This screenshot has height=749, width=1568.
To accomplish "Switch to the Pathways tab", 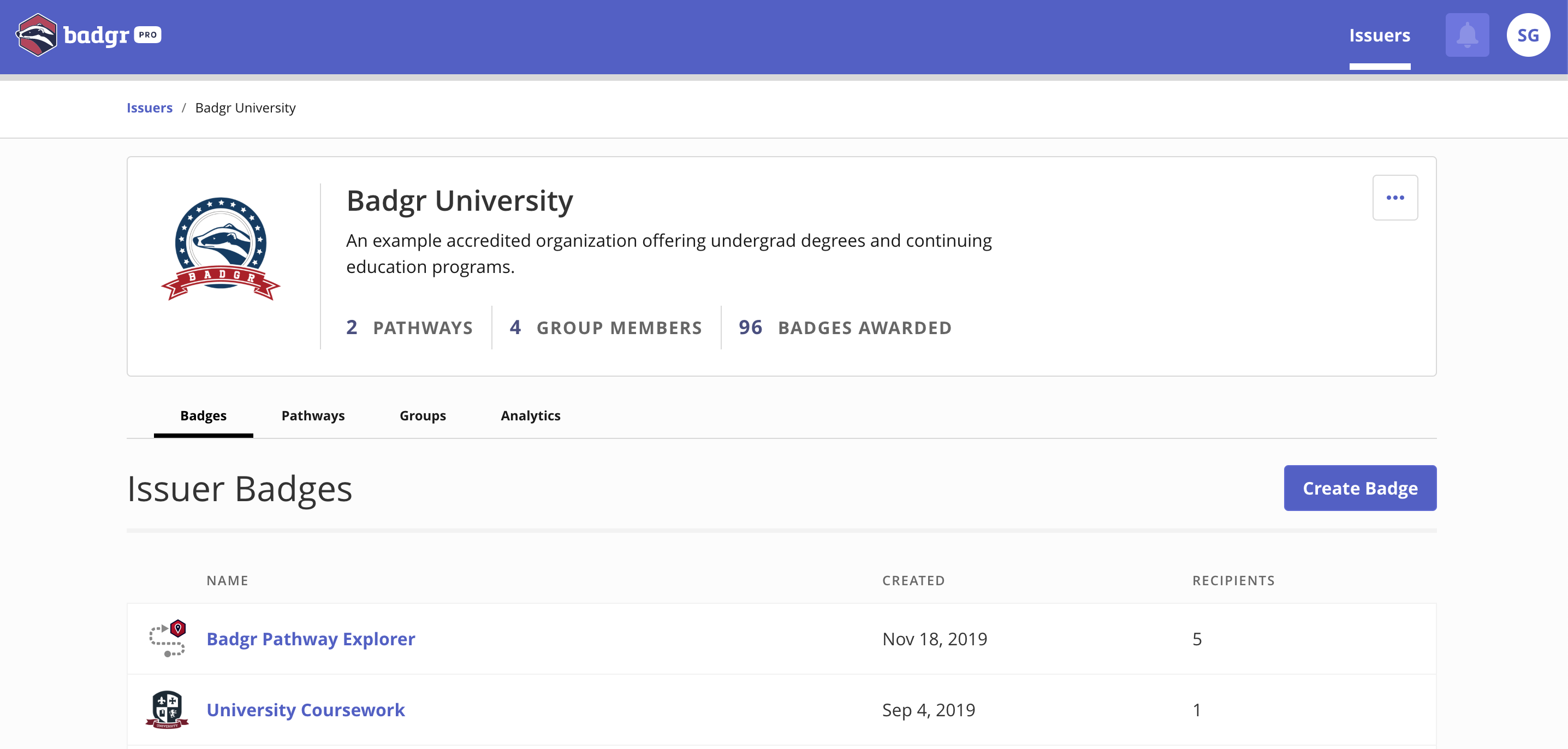I will [x=313, y=415].
